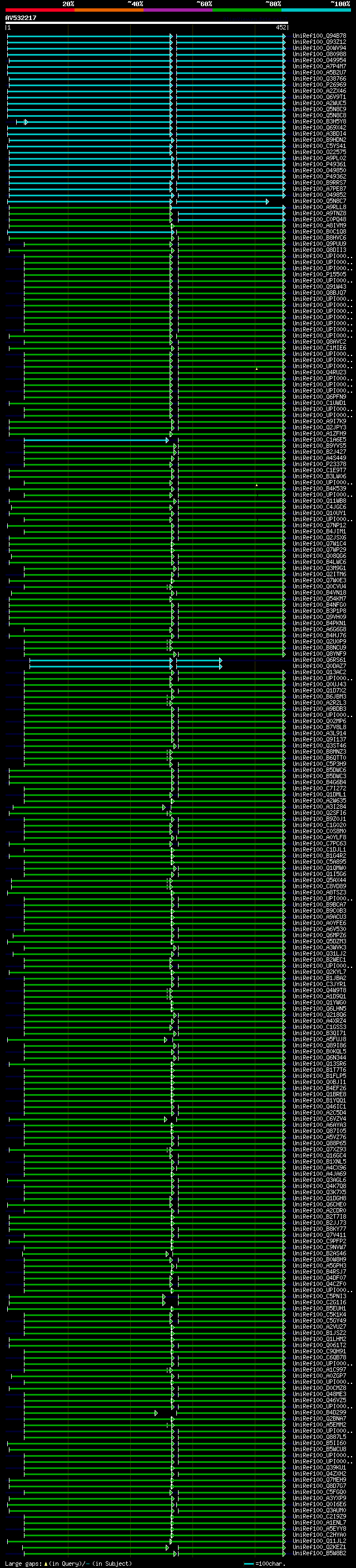This screenshot has height=1568, width=356.
Task: Open hit UniRef100_Q0WV94
Action: (319, 48)
